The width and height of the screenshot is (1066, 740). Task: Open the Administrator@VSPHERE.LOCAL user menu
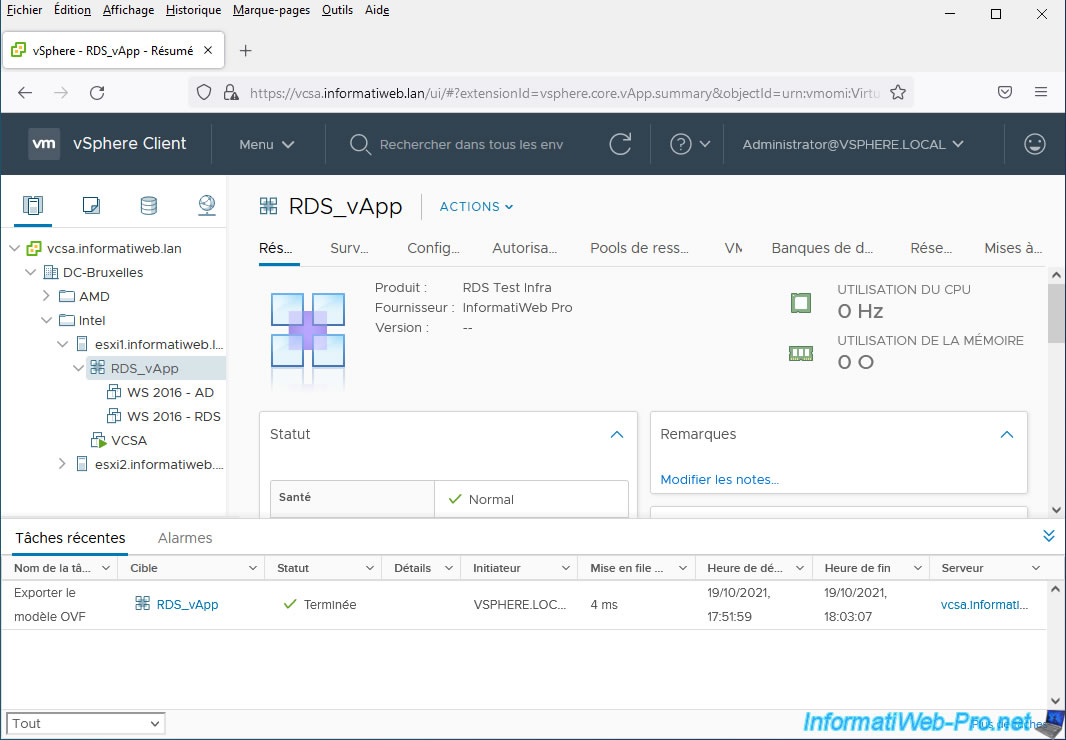[853, 144]
